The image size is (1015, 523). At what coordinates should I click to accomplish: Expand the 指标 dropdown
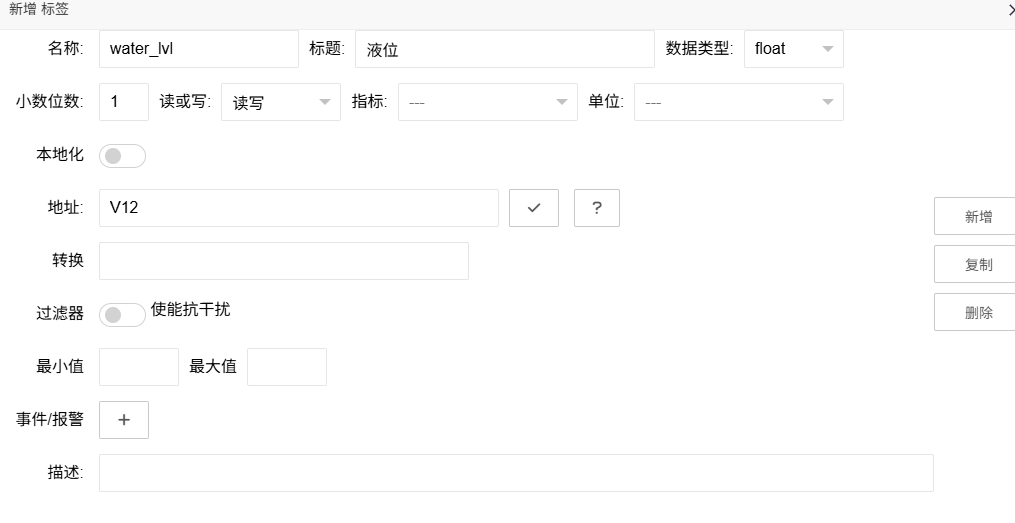tap(487, 102)
